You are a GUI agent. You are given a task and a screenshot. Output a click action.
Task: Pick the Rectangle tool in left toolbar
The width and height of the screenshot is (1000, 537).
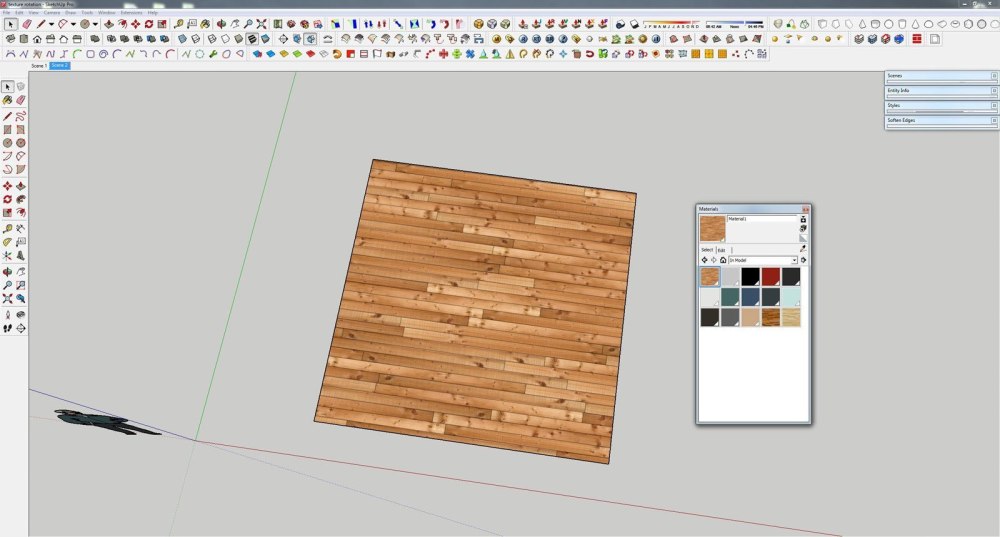click(x=7, y=129)
